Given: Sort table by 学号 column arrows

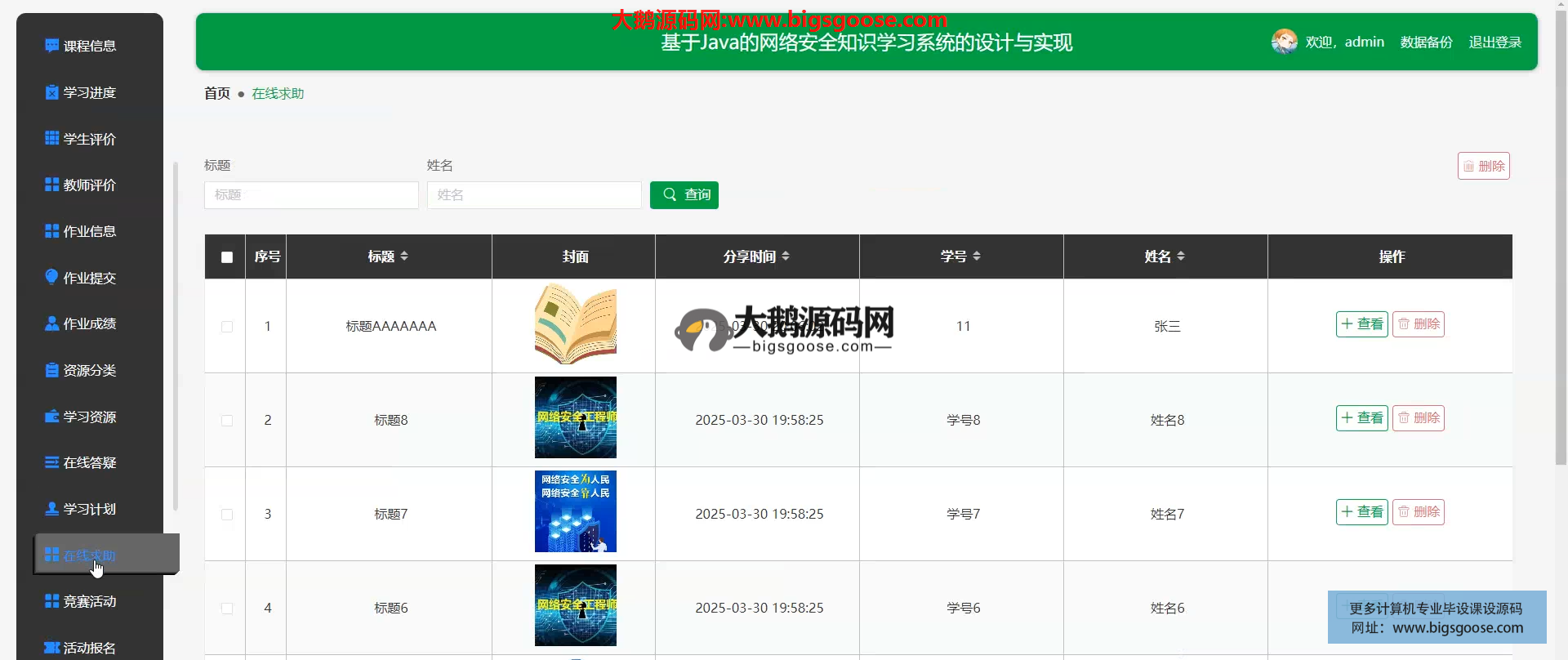Looking at the screenshot, I should [977, 256].
